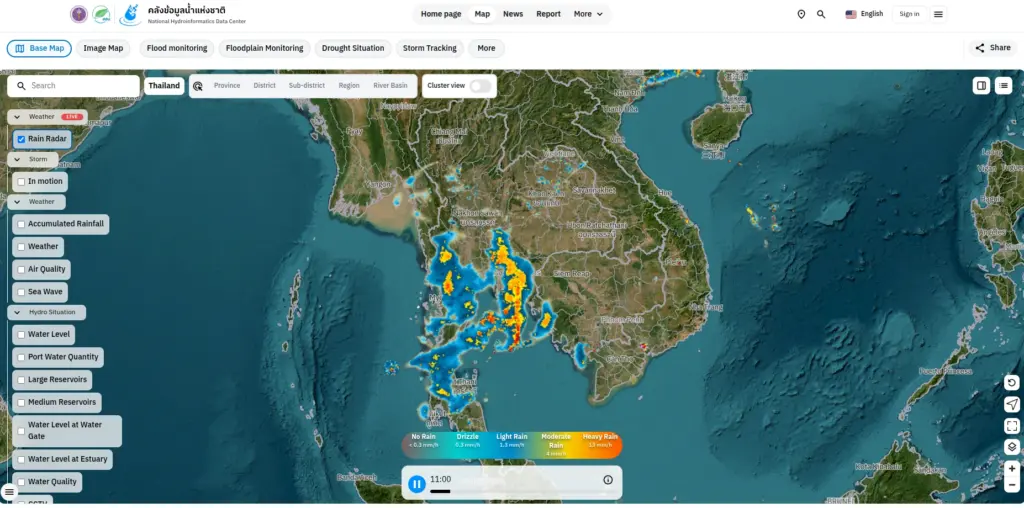Open the Storm Tracking tab
Image resolution: width=1024 pixels, height=508 pixels.
[430, 48]
